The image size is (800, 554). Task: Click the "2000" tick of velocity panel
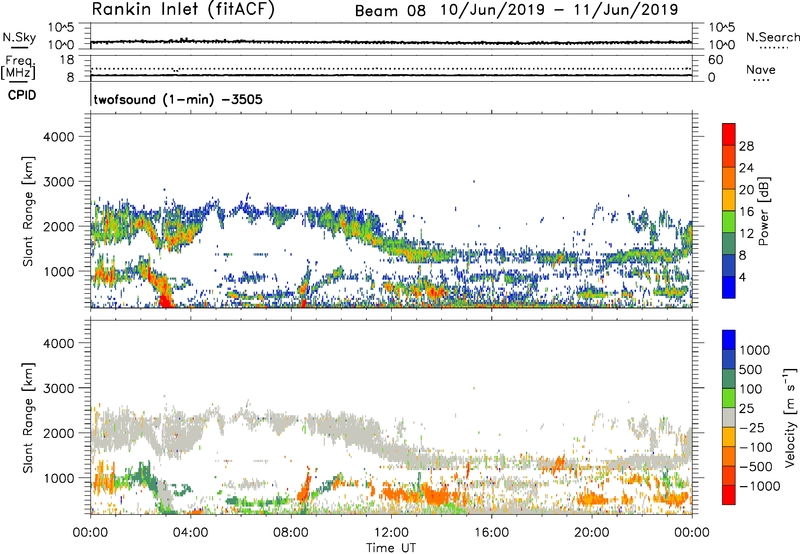click(x=59, y=433)
